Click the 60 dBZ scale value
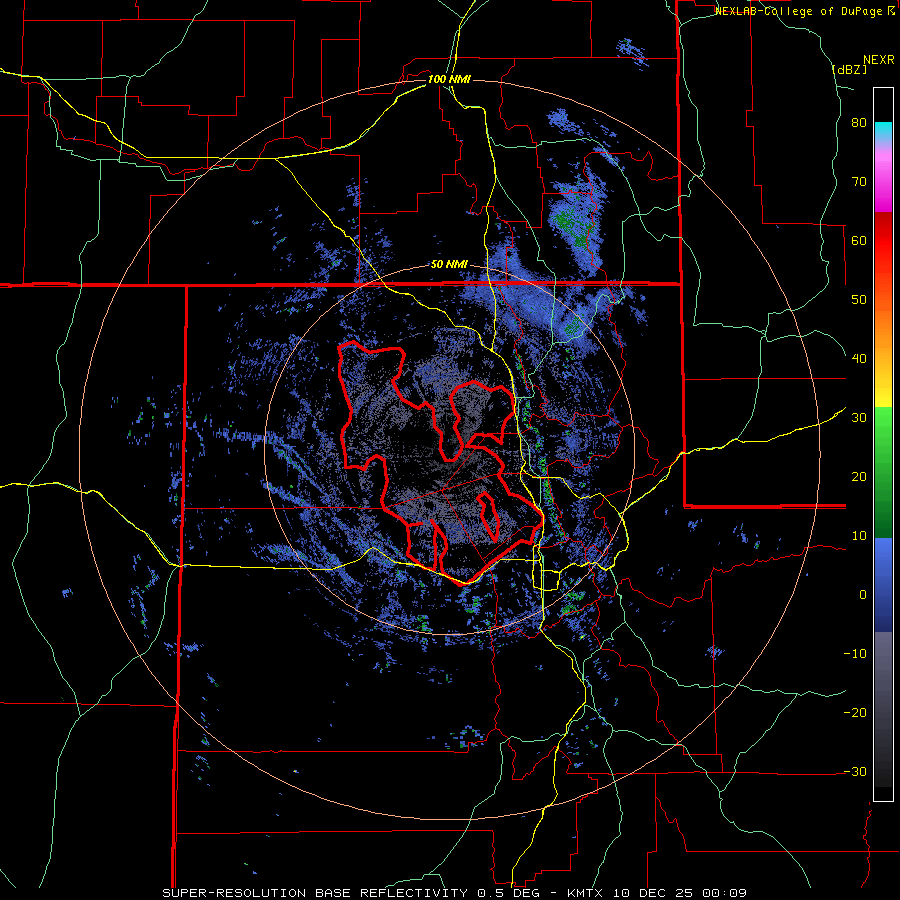This screenshot has height=900, width=900. pyautogui.click(x=859, y=240)
